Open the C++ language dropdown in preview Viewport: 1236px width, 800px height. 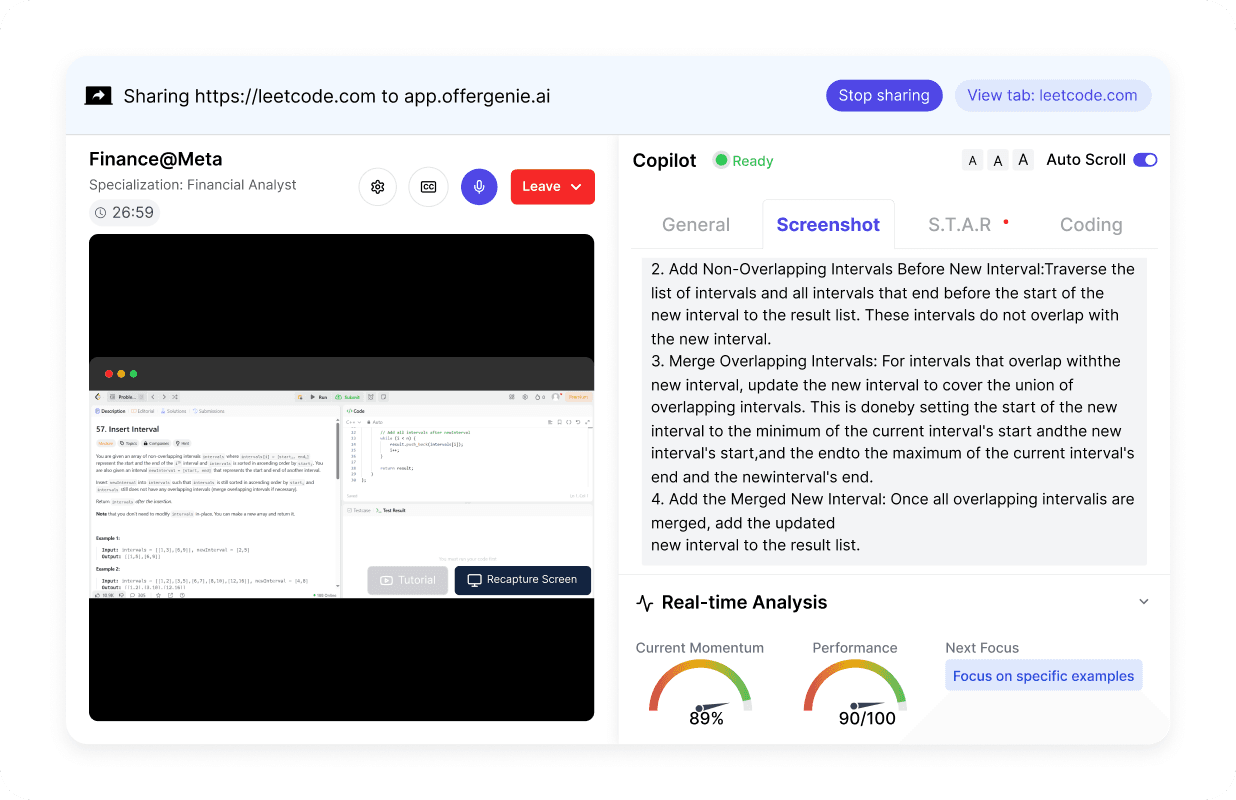pyautogui.click(x=354, y=422)
